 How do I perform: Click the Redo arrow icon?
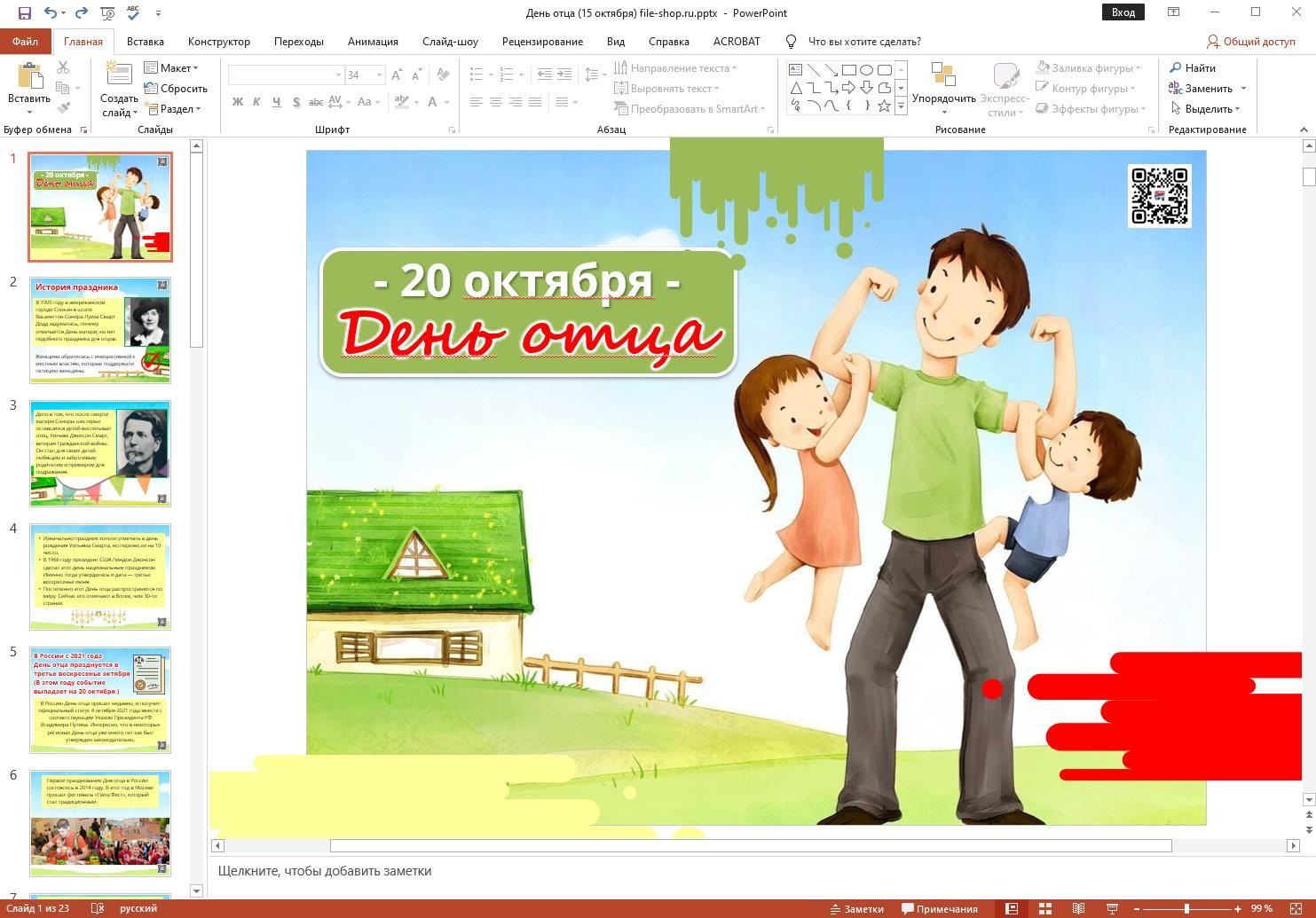point(82,12)
